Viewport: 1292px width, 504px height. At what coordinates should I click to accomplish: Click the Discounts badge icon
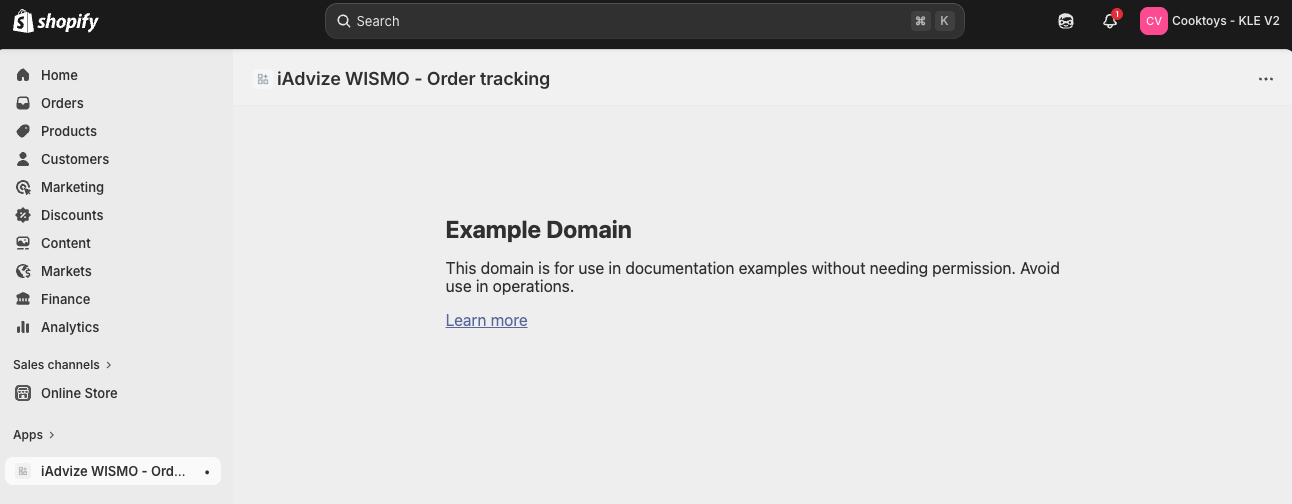[x=24, y=215]
